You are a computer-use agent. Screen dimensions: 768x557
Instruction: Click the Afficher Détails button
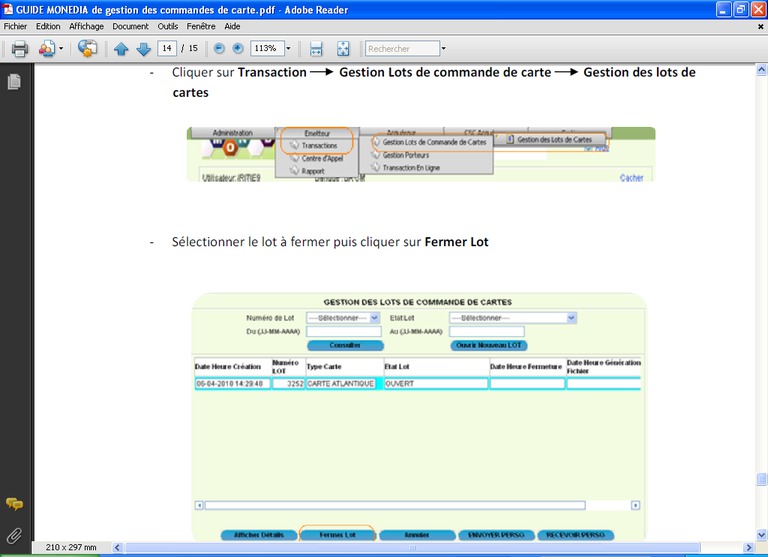259,535
